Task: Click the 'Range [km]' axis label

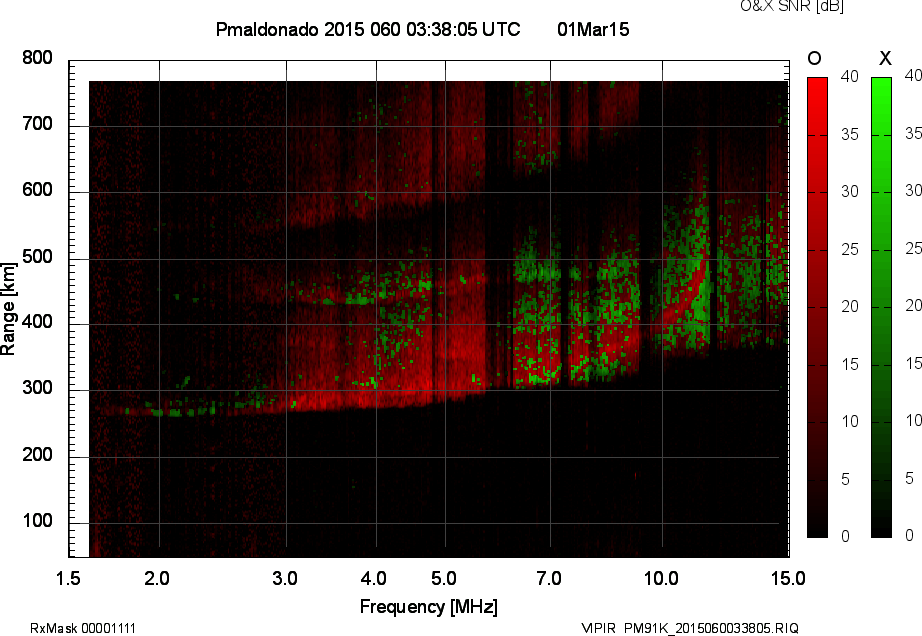Action: [x=8, y=309]
